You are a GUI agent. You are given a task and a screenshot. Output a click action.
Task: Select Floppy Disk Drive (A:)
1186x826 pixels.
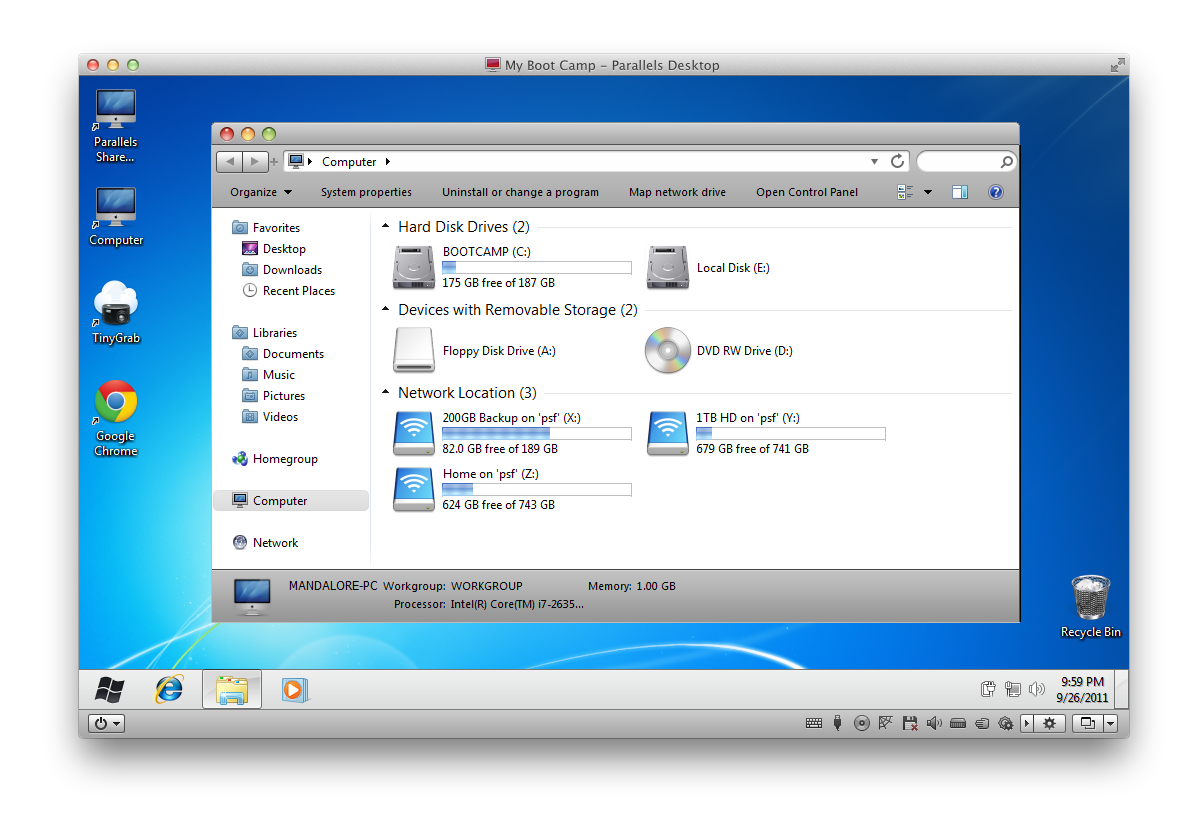click(x=474, y=350)
